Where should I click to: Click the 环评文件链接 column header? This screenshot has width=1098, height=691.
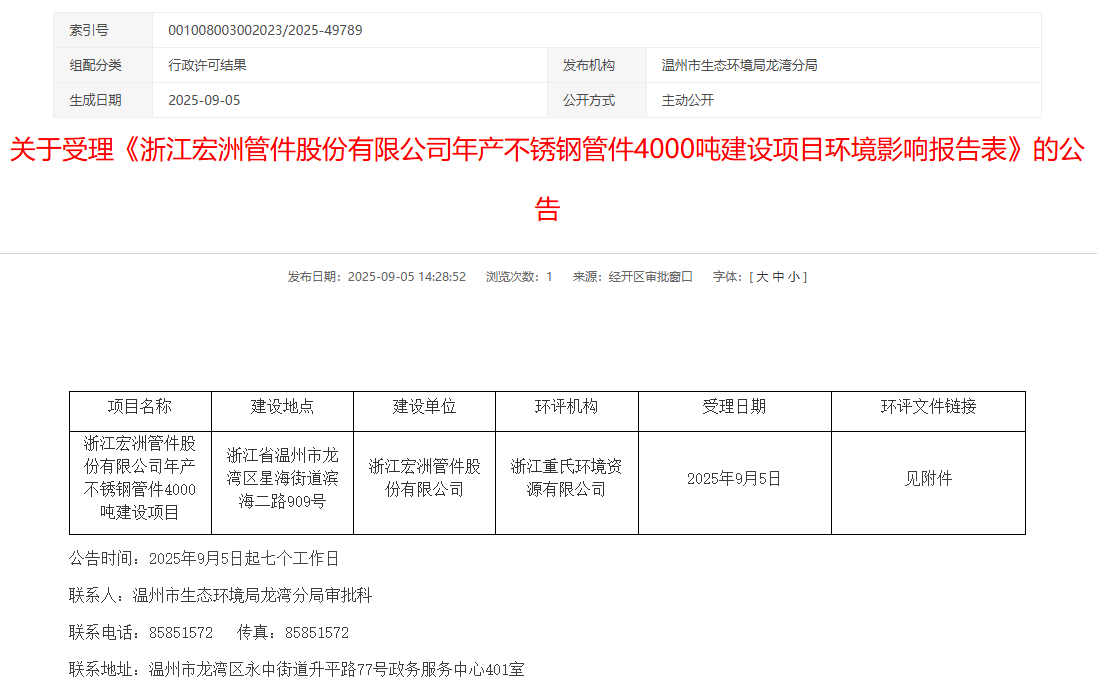click(927, 407)
